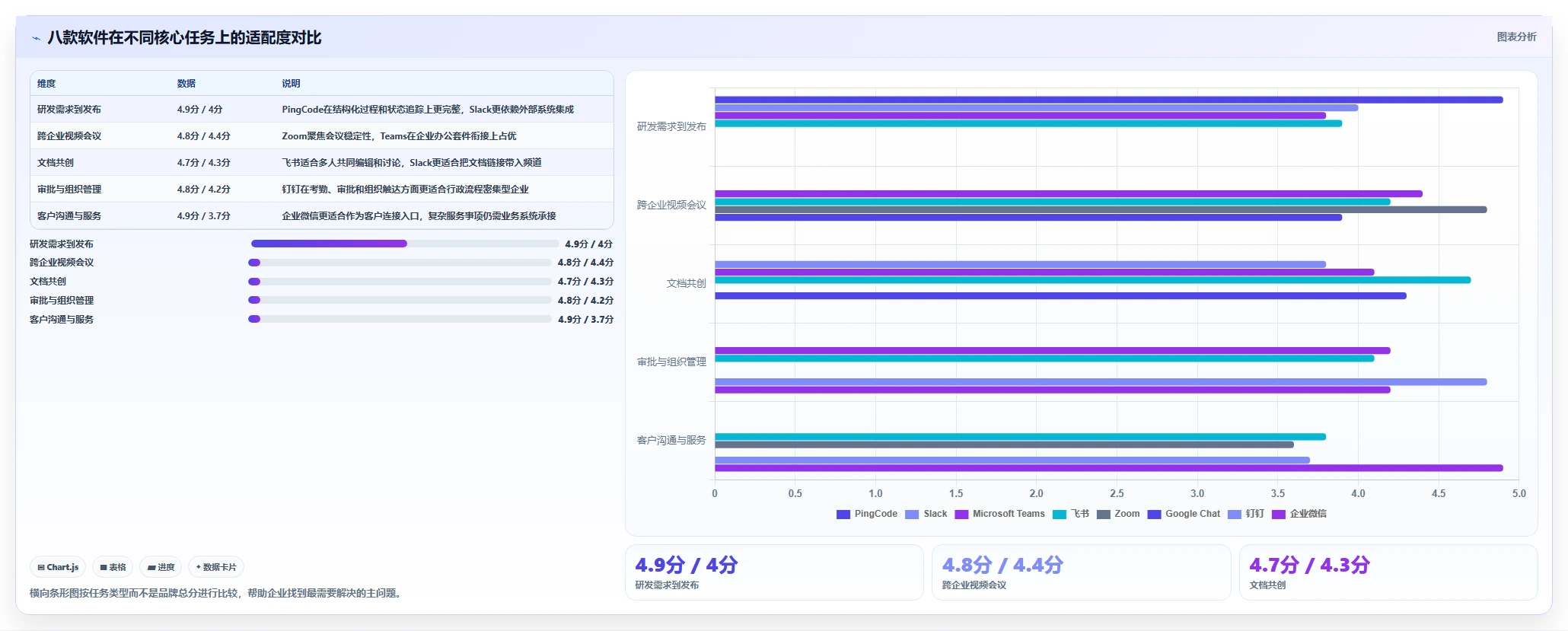Toggle Slack legend swatch
The height and width of the screenshot is (631, 1568).
(x=912, y=515)
